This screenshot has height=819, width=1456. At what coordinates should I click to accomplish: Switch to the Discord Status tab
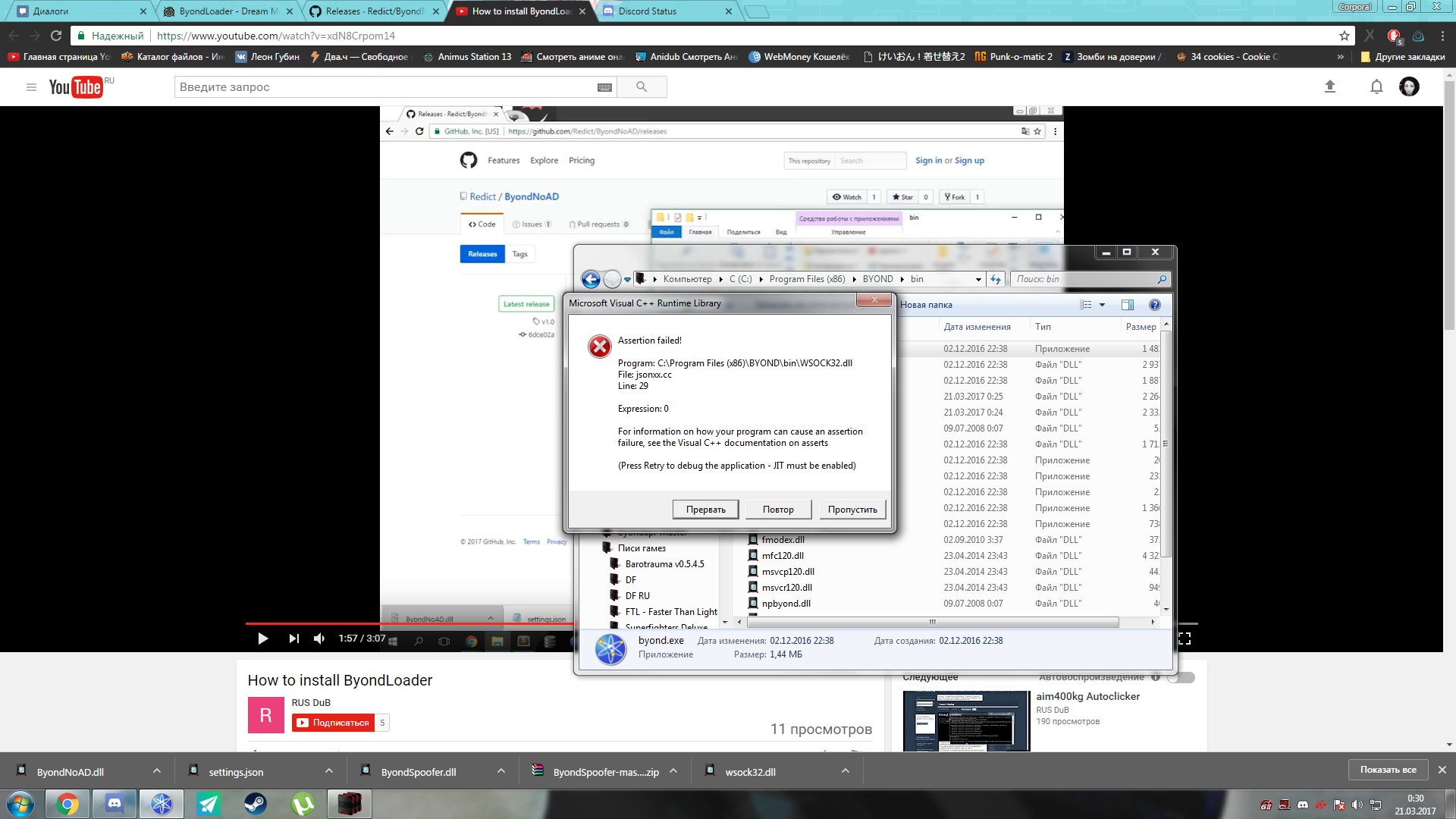click(x=668, y=11)
